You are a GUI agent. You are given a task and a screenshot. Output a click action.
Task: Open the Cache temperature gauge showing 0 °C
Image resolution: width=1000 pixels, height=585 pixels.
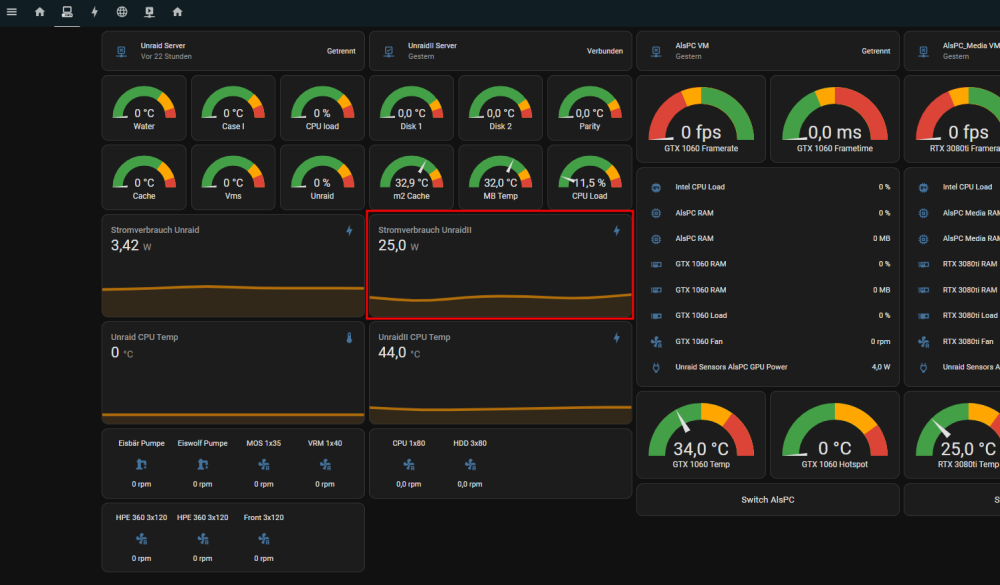(x=144, y=177)
